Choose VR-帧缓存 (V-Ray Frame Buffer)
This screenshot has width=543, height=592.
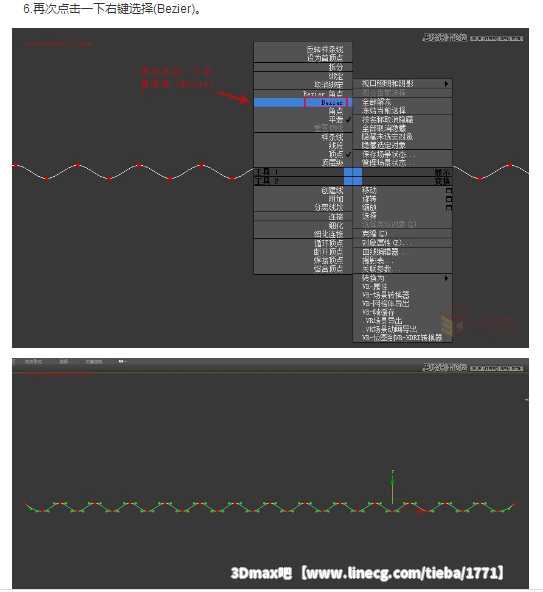378,313
